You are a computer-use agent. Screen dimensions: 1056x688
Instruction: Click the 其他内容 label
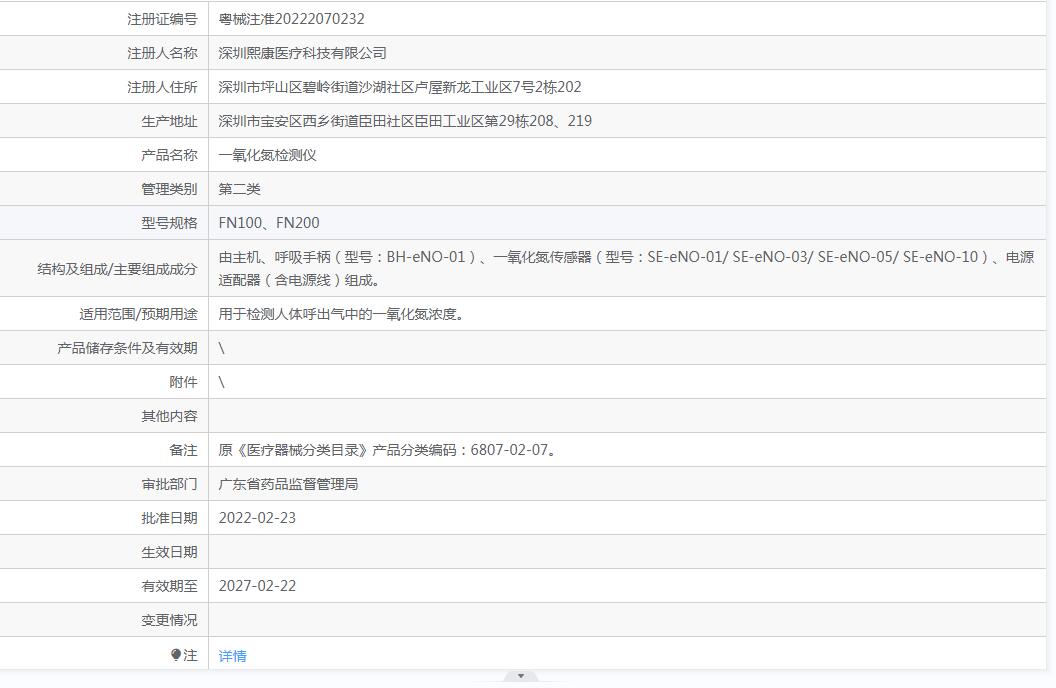click(x=169, y=416)
